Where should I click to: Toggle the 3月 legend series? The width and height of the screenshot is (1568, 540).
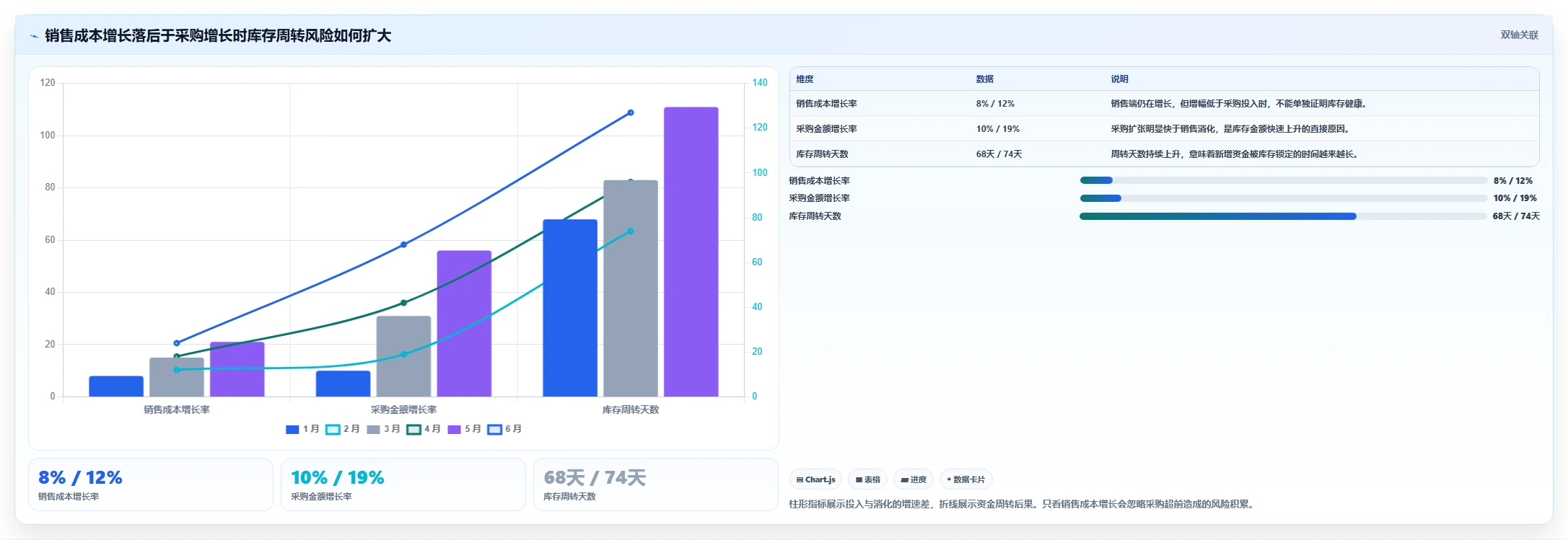[383, 429]
